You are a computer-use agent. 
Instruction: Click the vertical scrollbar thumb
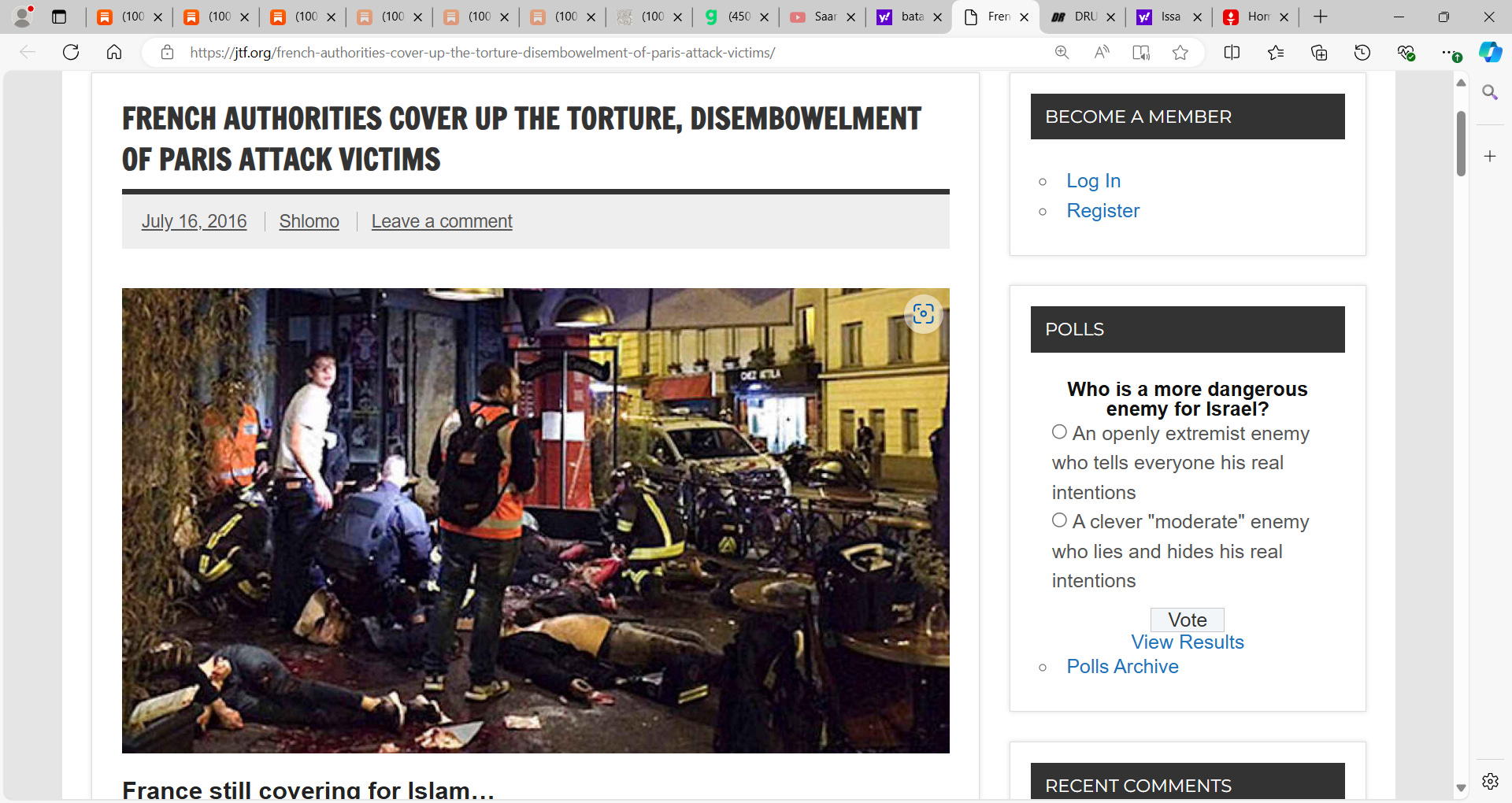(x=1461, y=143)
